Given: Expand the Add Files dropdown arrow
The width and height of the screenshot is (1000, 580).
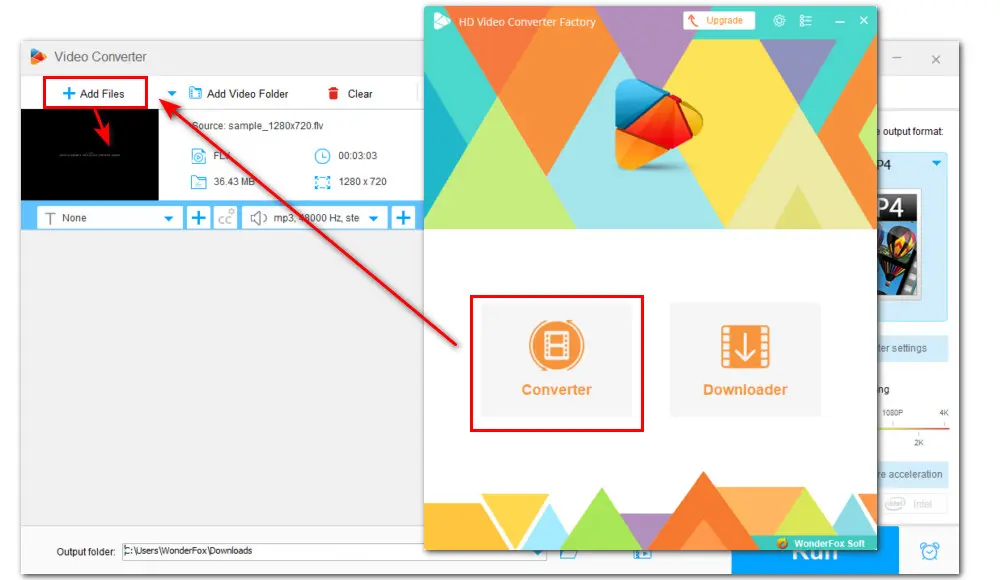Looking at the screenshot, I should (x=171, y=94).
